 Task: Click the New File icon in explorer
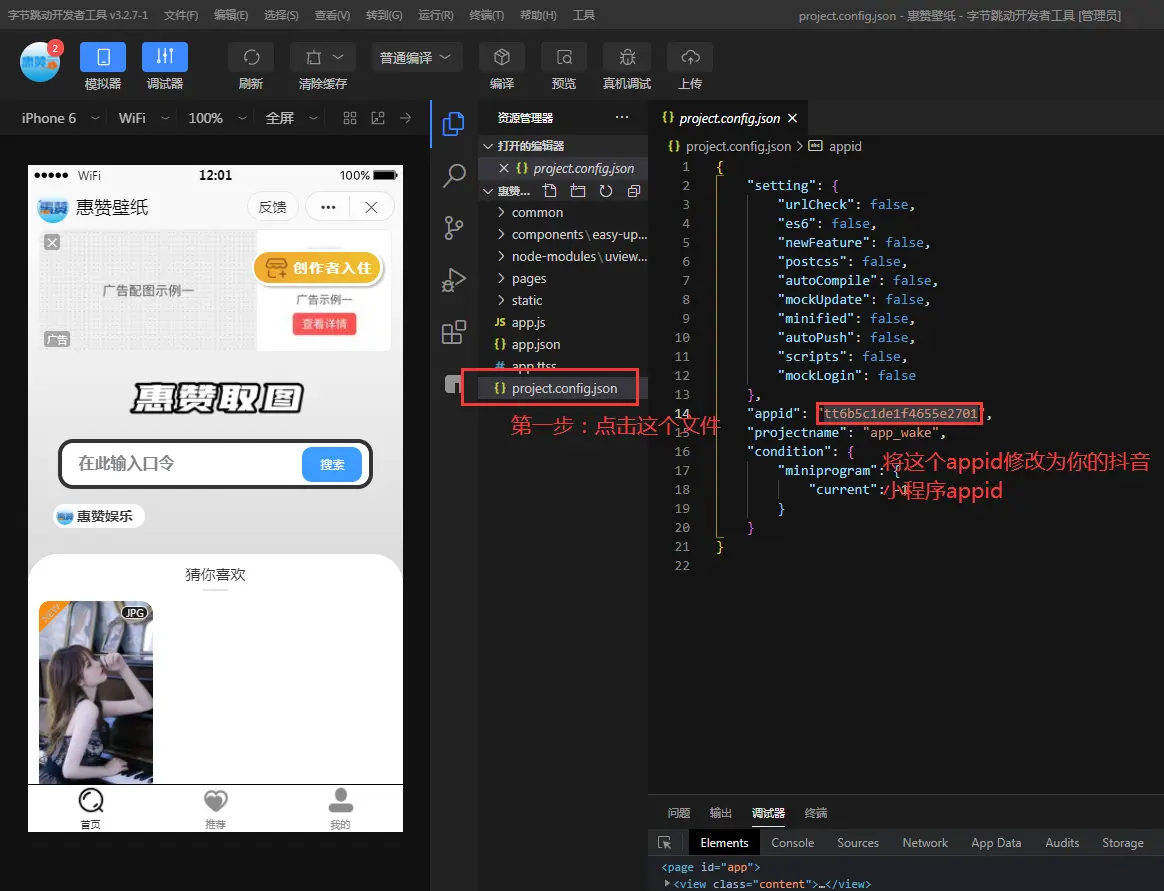tap(549, 191)
